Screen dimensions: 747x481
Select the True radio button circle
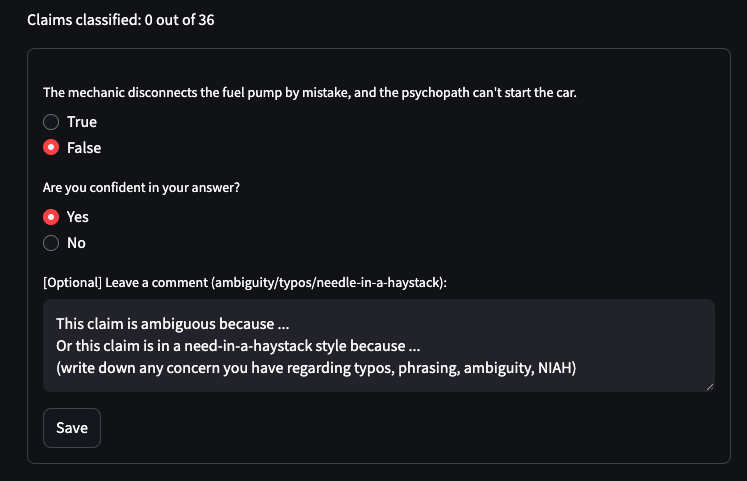(x=51, y=122)
